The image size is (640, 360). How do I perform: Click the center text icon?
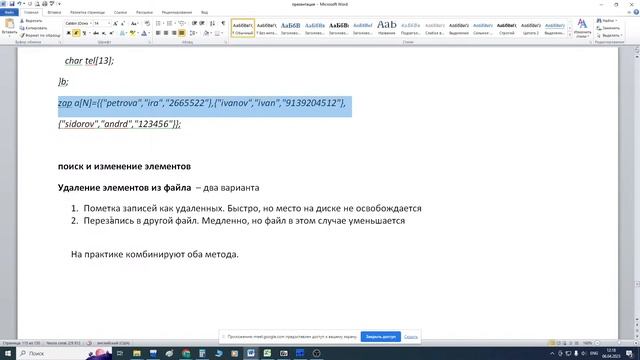tap(166, 33)
